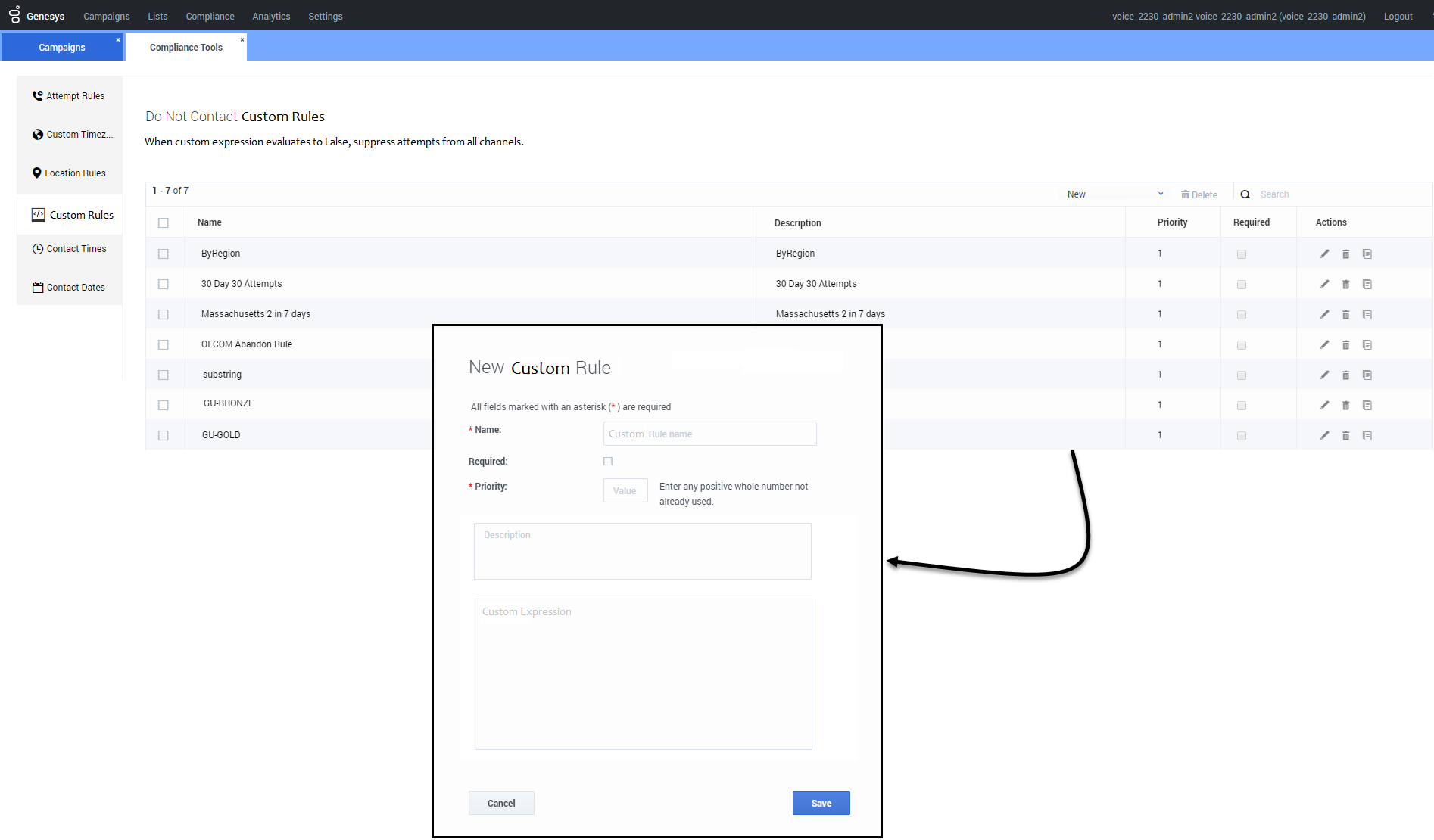Click the copy icon for the GU-GOLD row
Screen dimensions: 1434x840
tap(1367, 436)
